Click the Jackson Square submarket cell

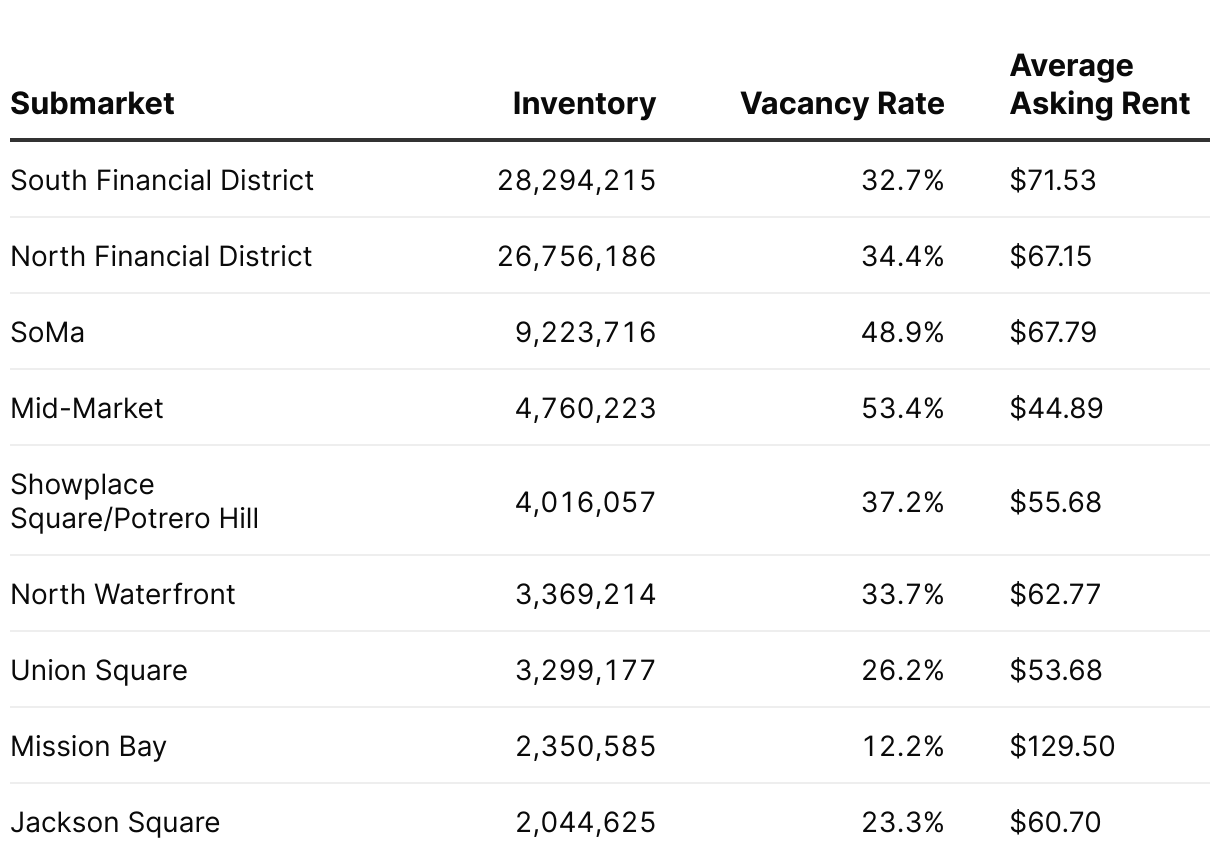click(115, 822)
